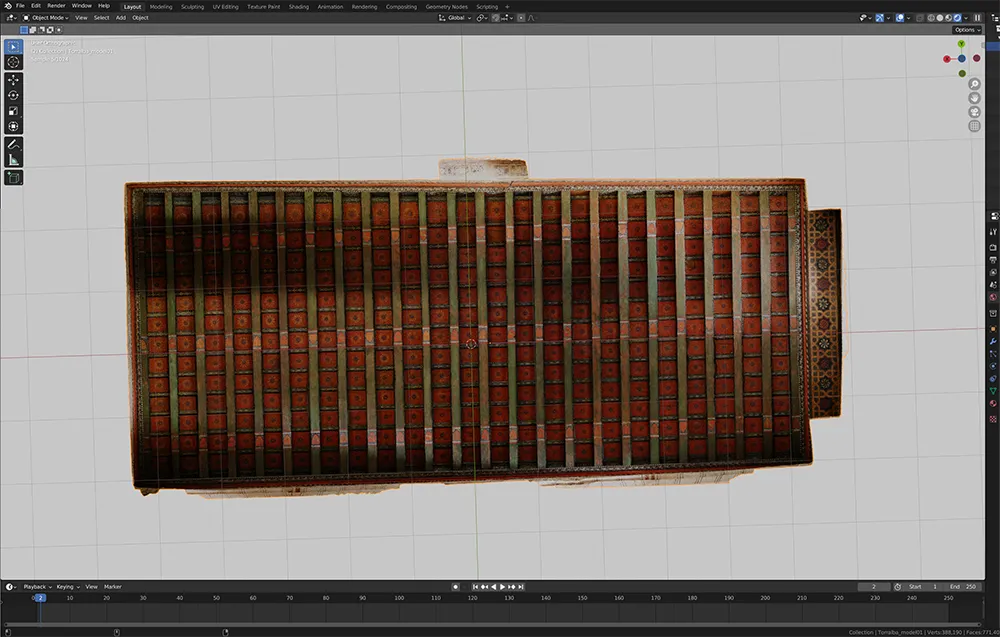Viewport: 1000px width, 637px height.
Task: Click frame 100 on the timeline ruler
Action: [399, 597]
